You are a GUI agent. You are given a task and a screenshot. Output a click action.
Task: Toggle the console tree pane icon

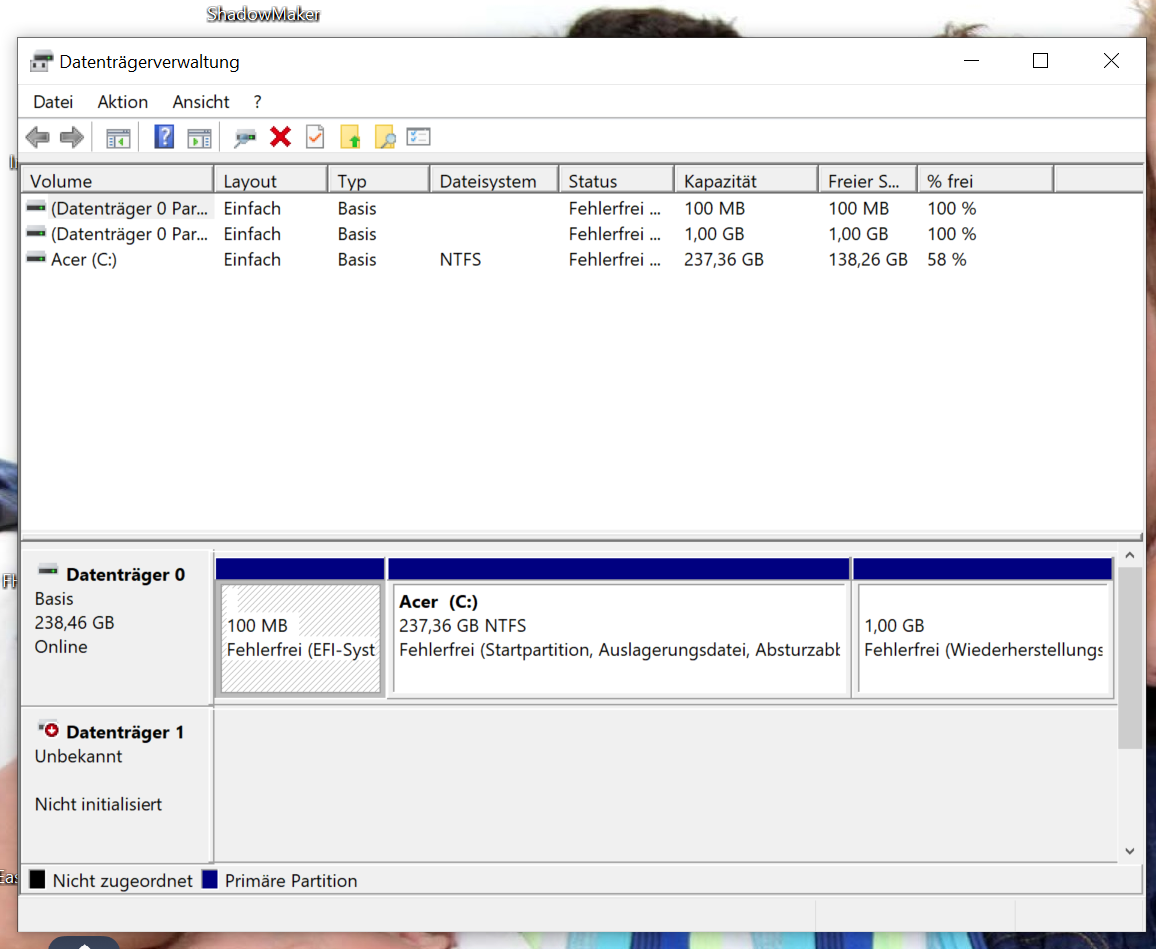[x=117, y=137]
